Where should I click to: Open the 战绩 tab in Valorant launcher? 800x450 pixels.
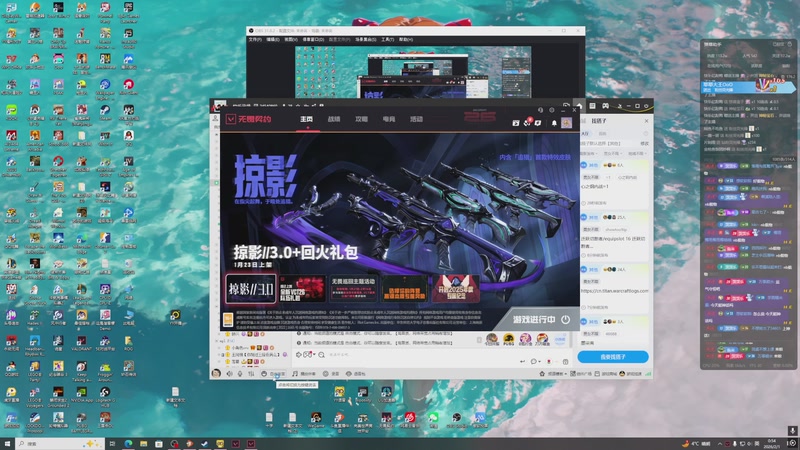(x=334, y=119)
